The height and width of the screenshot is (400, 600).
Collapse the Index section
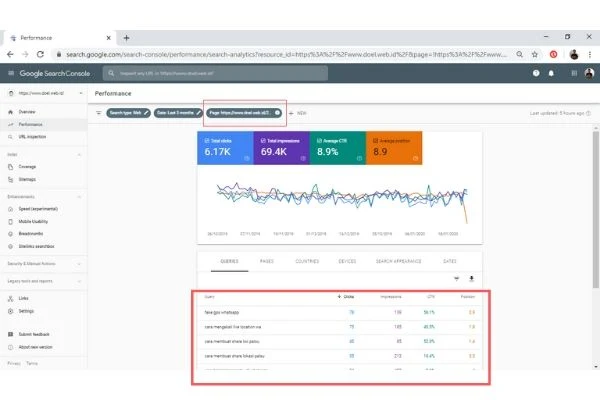pyautogui.click(x=79, y=155)
